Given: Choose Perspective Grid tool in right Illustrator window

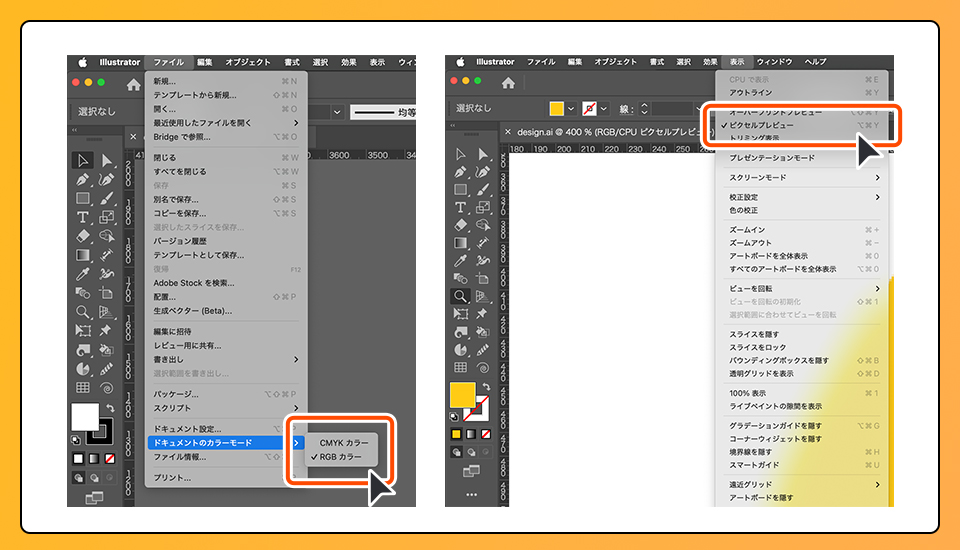Looking at the screenshot, I should click(x=482, y=296).
